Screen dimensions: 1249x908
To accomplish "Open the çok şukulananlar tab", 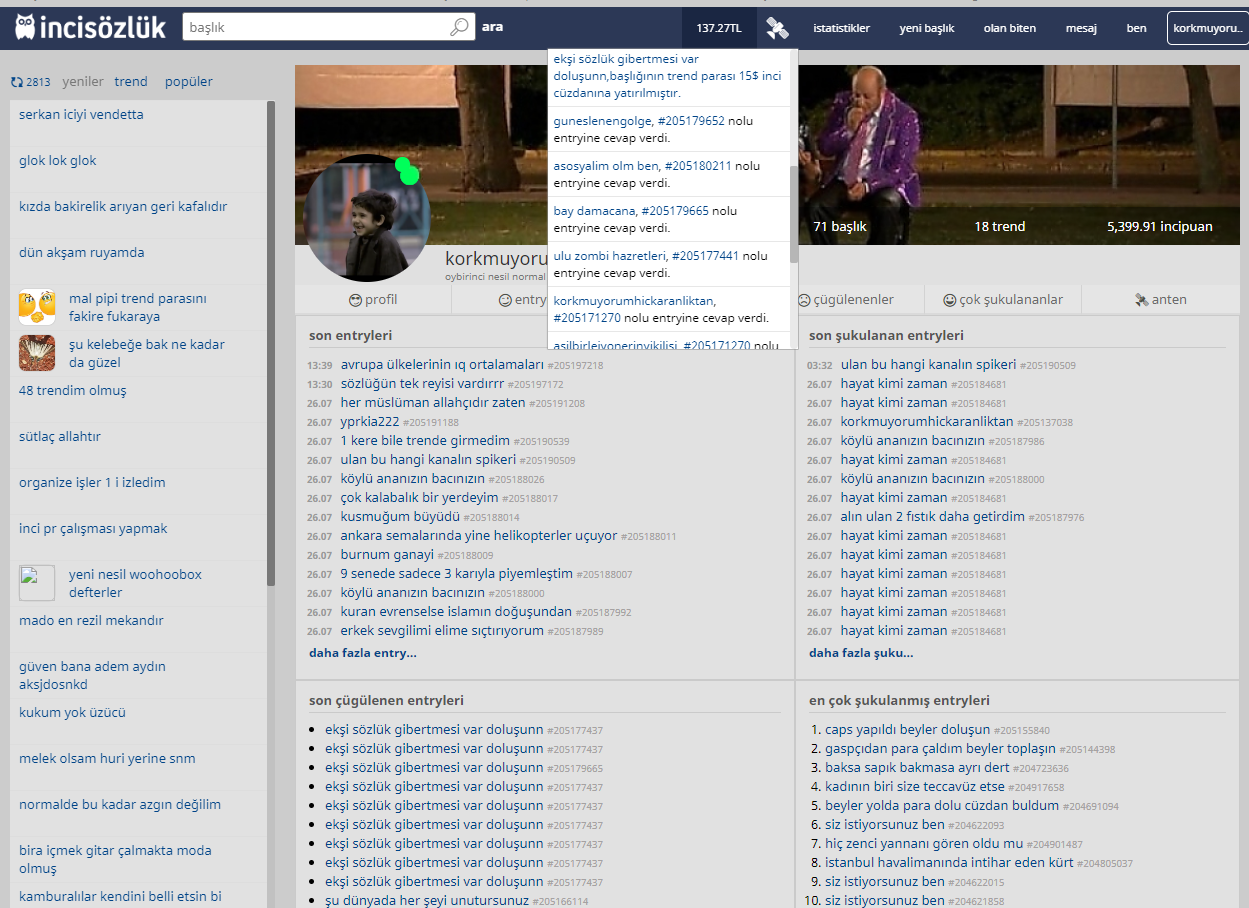I will (1003, 299).
